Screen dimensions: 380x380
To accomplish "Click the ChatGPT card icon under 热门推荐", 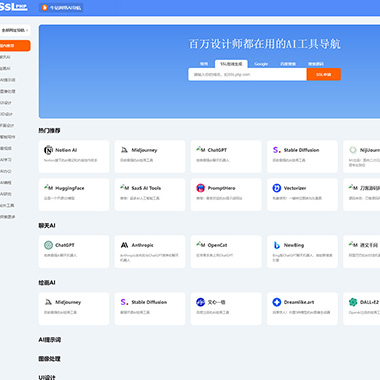I will (201, 150).
